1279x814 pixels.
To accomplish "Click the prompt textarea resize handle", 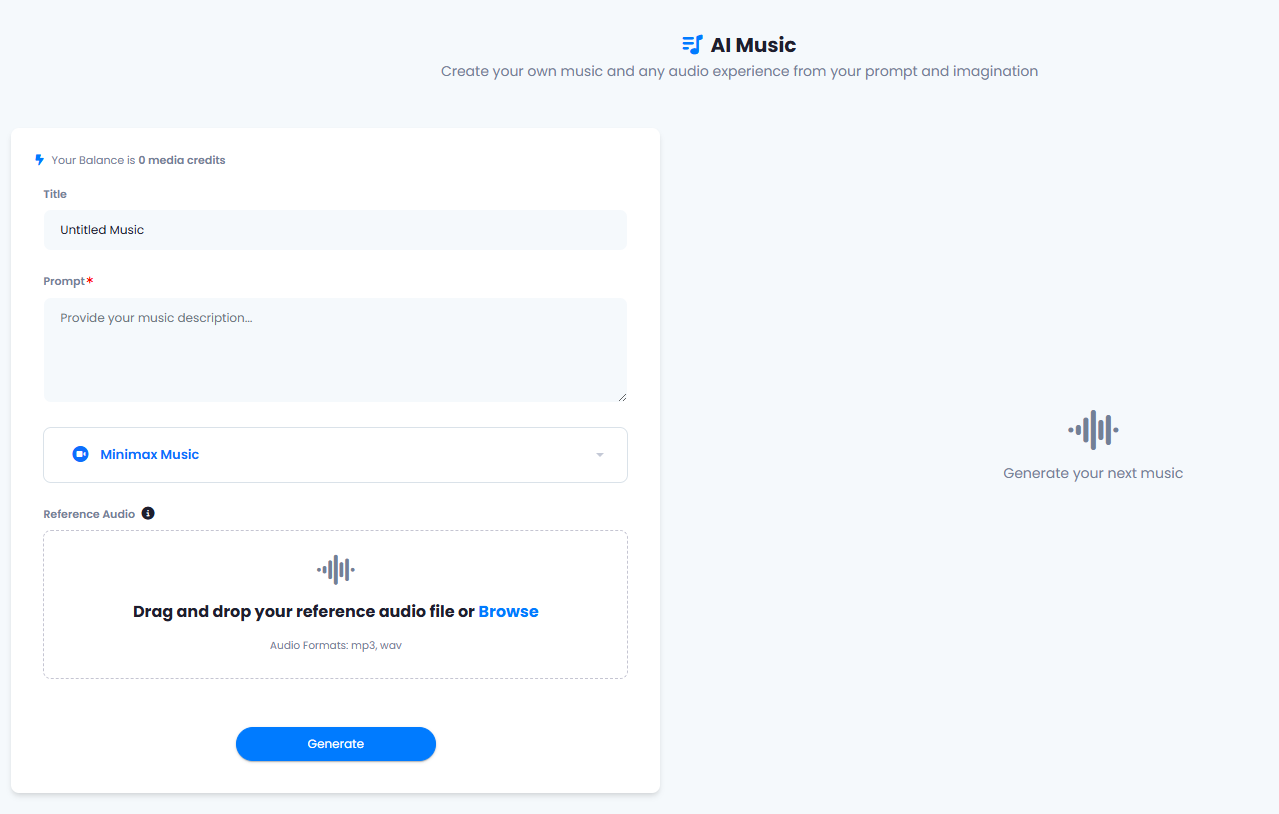I will click(621, 396).
